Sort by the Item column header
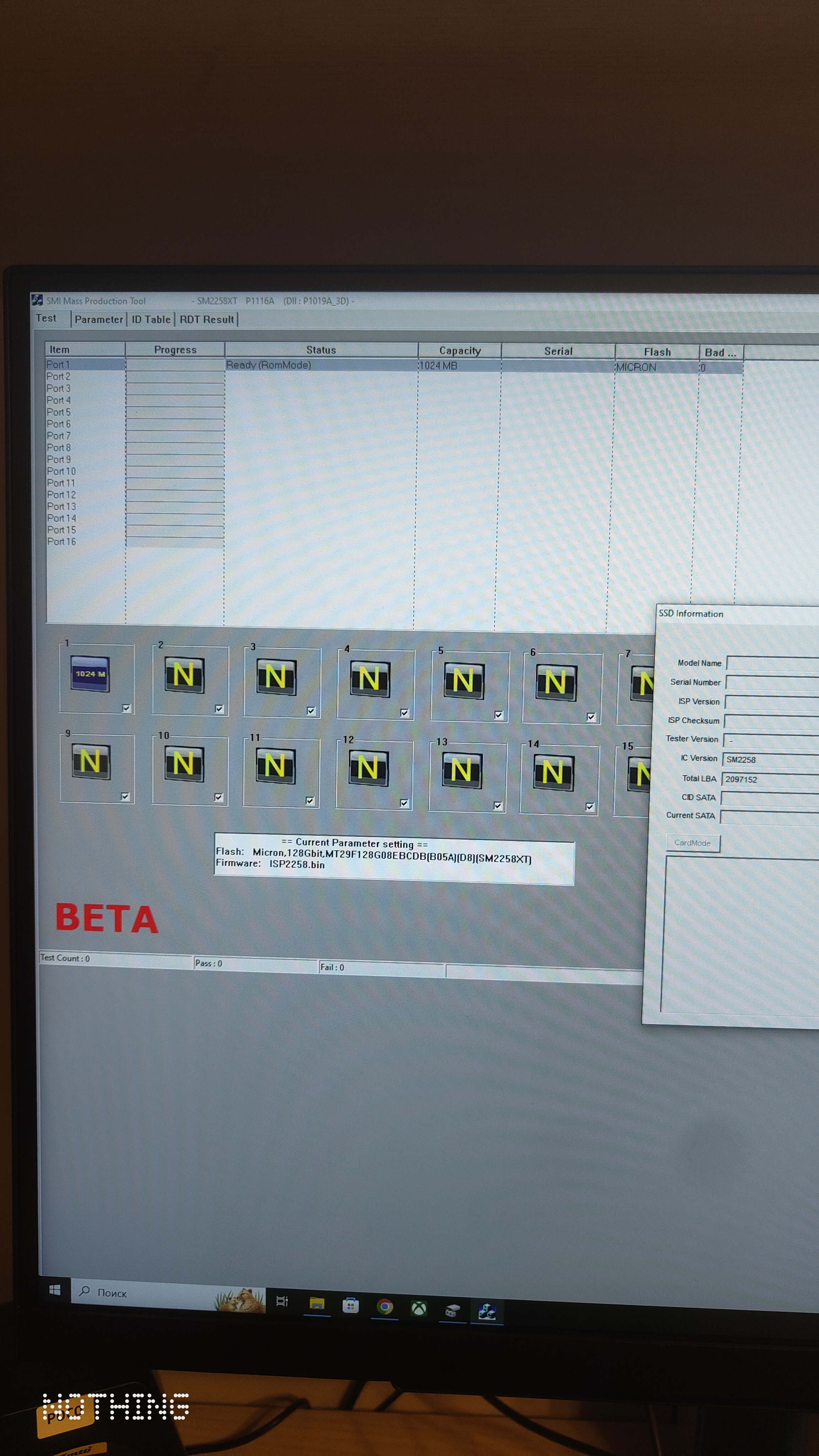 (85, 349)
